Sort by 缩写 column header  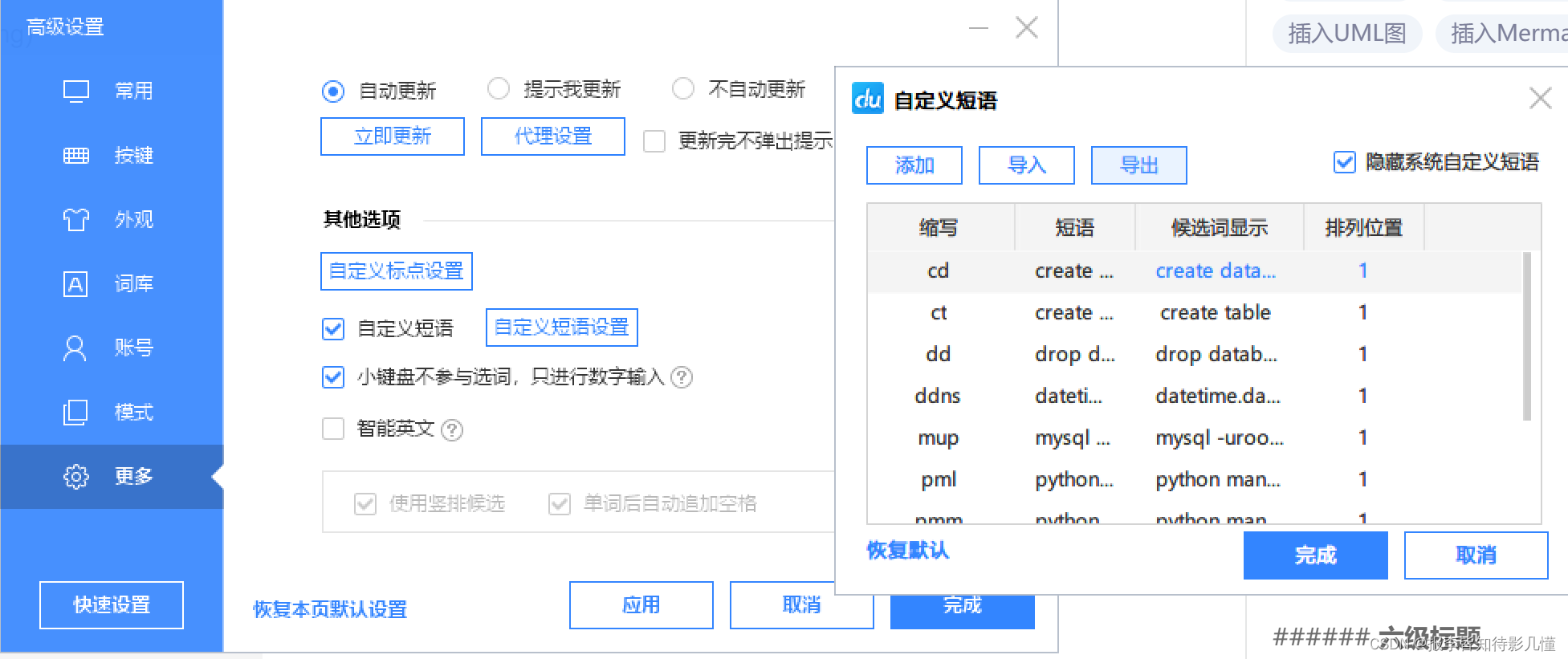941,228
